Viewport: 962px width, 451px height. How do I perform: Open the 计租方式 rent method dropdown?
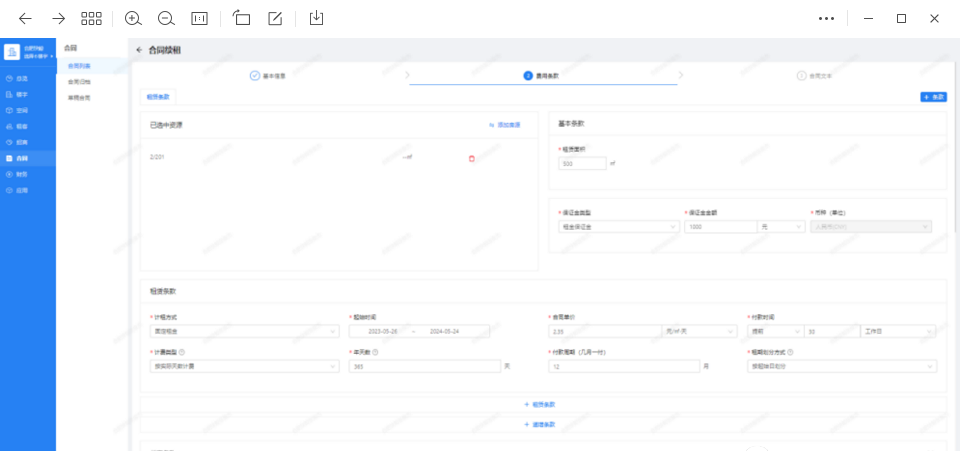244,331
